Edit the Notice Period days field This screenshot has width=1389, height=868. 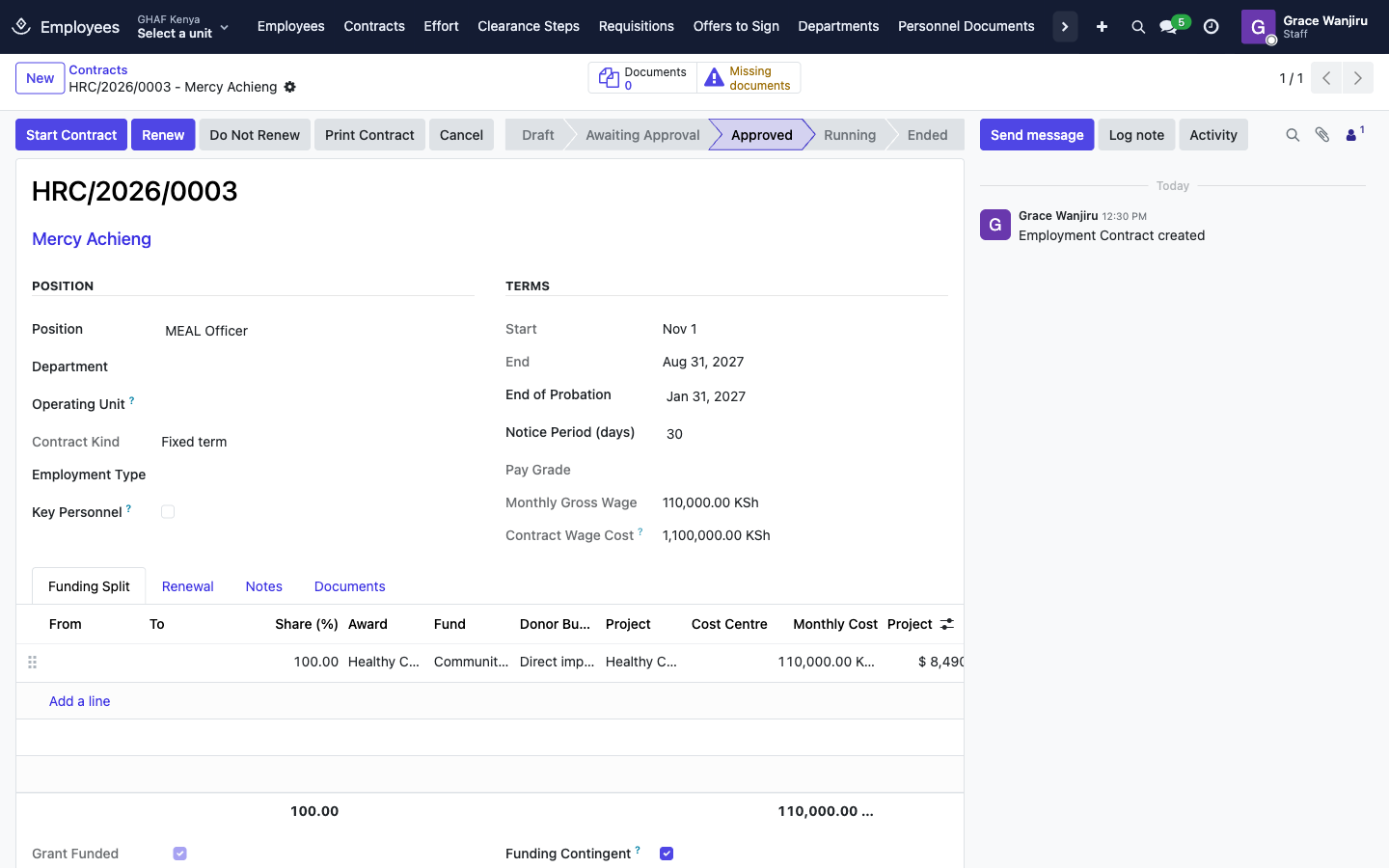coord(805,434)
